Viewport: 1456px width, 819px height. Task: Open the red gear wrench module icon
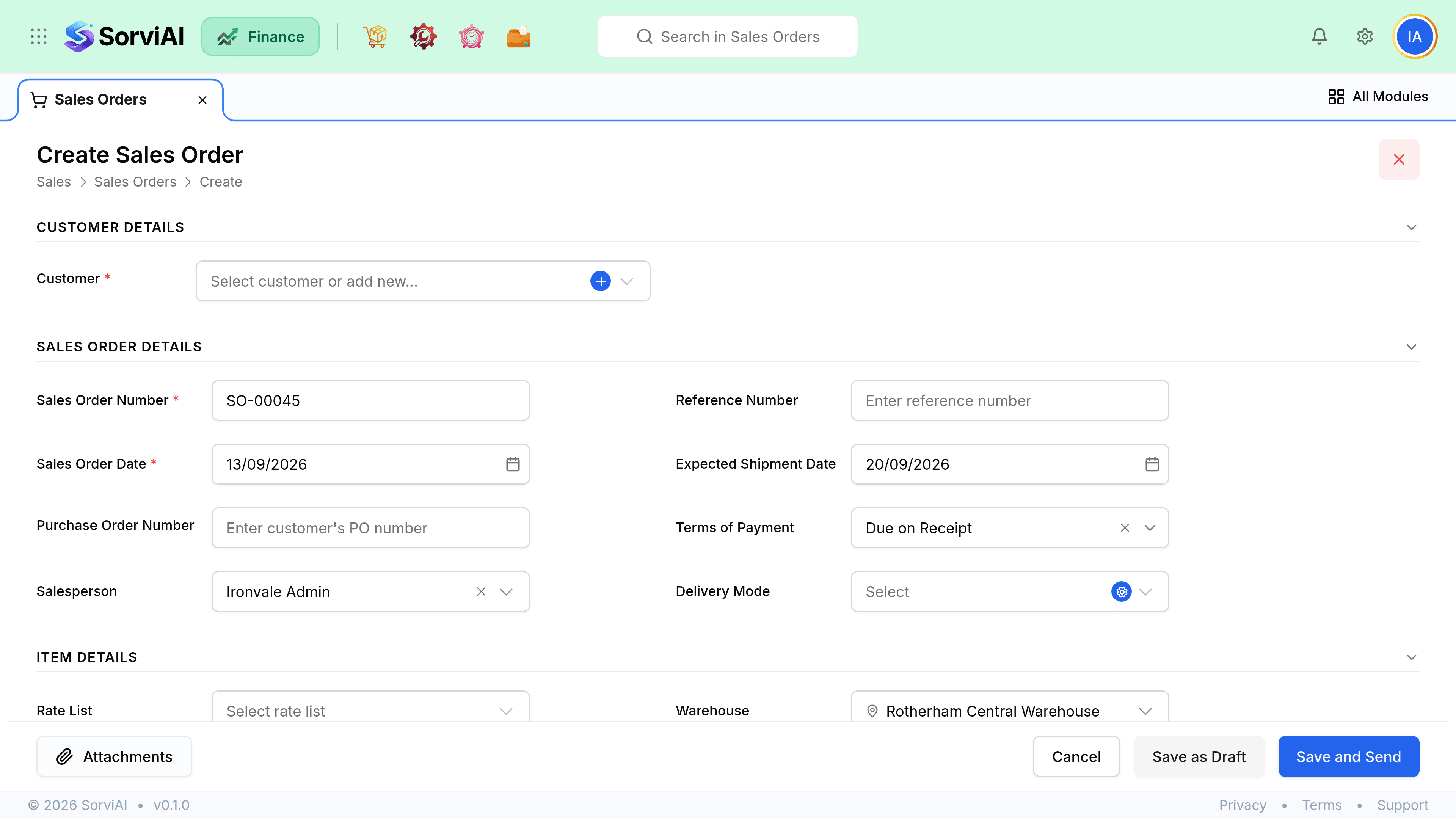pos(424,37)
